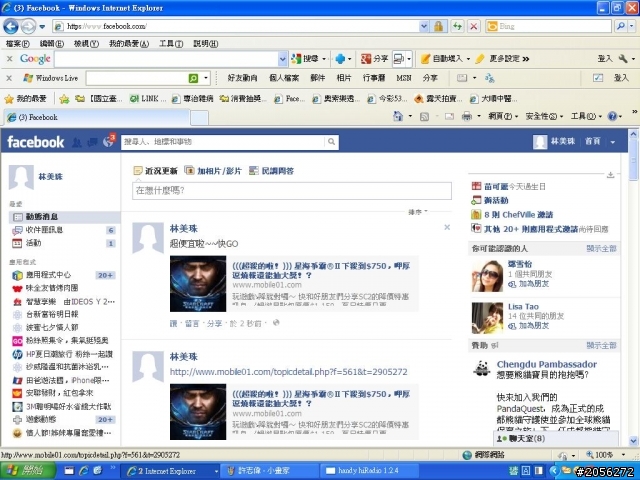Open the 說明(H) menu
Viewport: 640px width, 480px height.
point(205,44)
